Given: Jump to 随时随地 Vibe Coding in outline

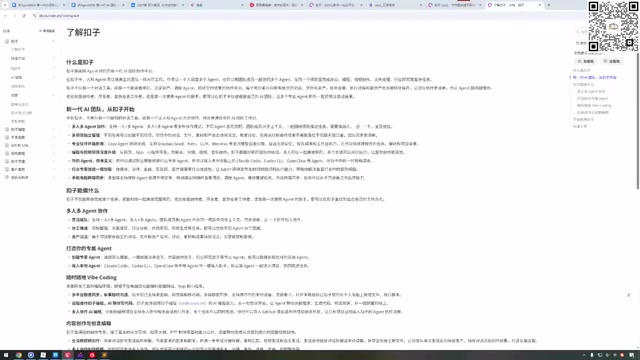Looking at the screenshot, I should click(x=594, y=105).
